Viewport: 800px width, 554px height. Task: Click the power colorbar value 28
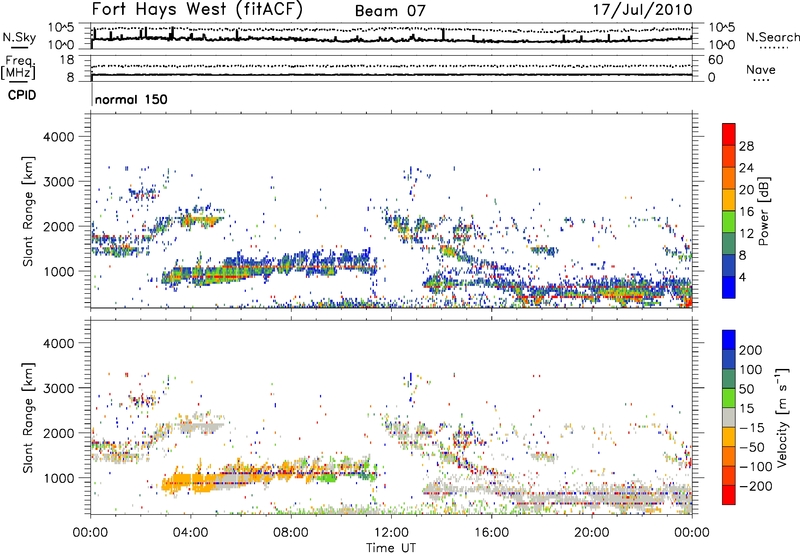click(746, 146)
